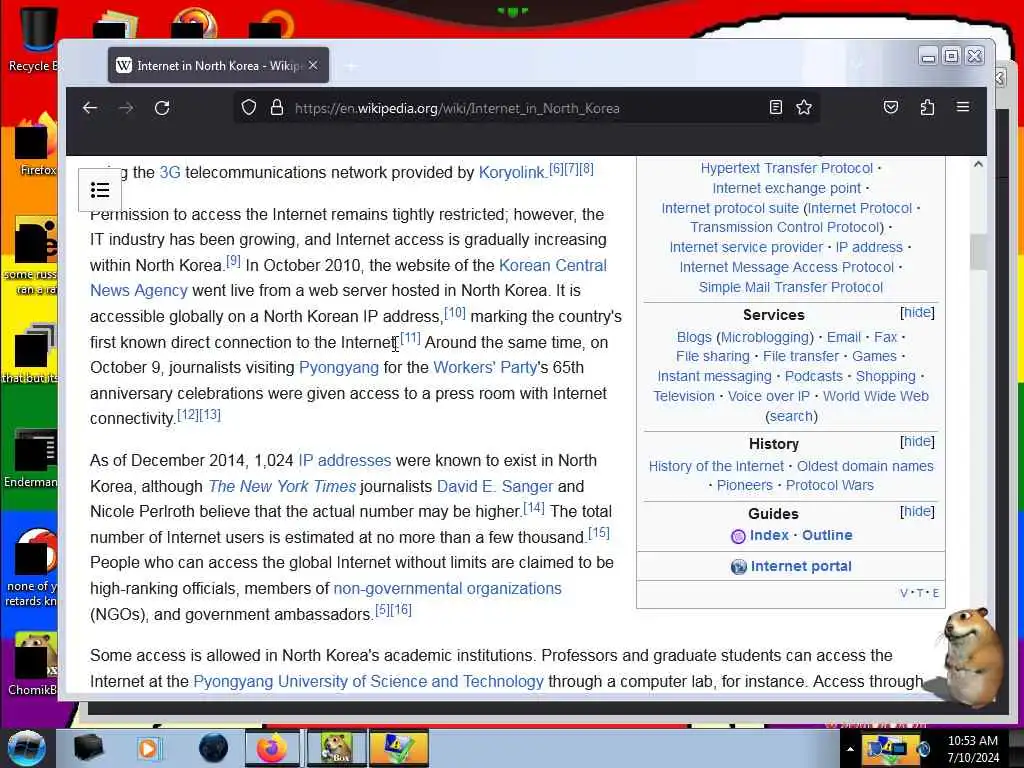Select the Internet in North Korea tab
The image size is (1024, 768).
tap(218, 65)
